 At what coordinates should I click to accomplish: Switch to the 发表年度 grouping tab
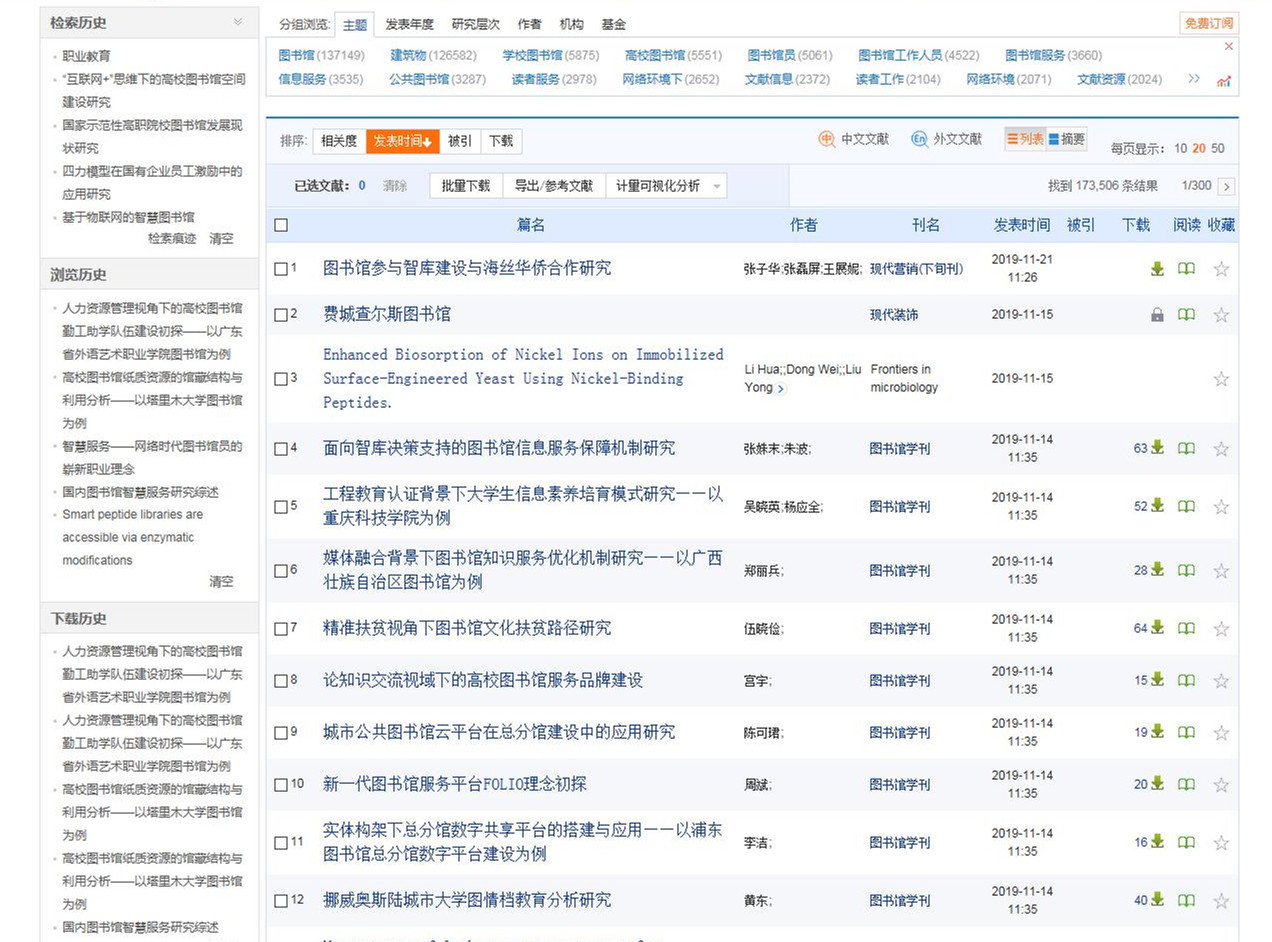point(410,24)
